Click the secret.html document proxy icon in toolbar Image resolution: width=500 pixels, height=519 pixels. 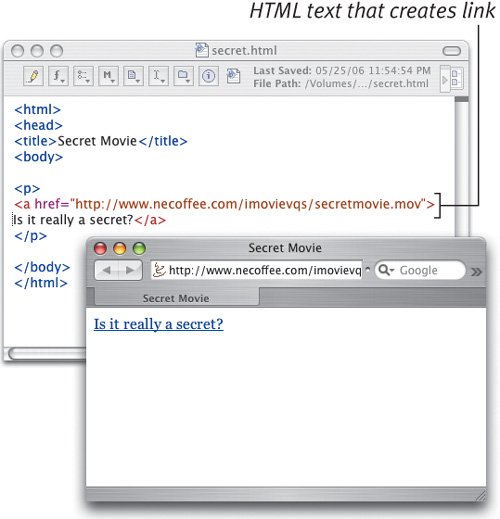[233, 76]
